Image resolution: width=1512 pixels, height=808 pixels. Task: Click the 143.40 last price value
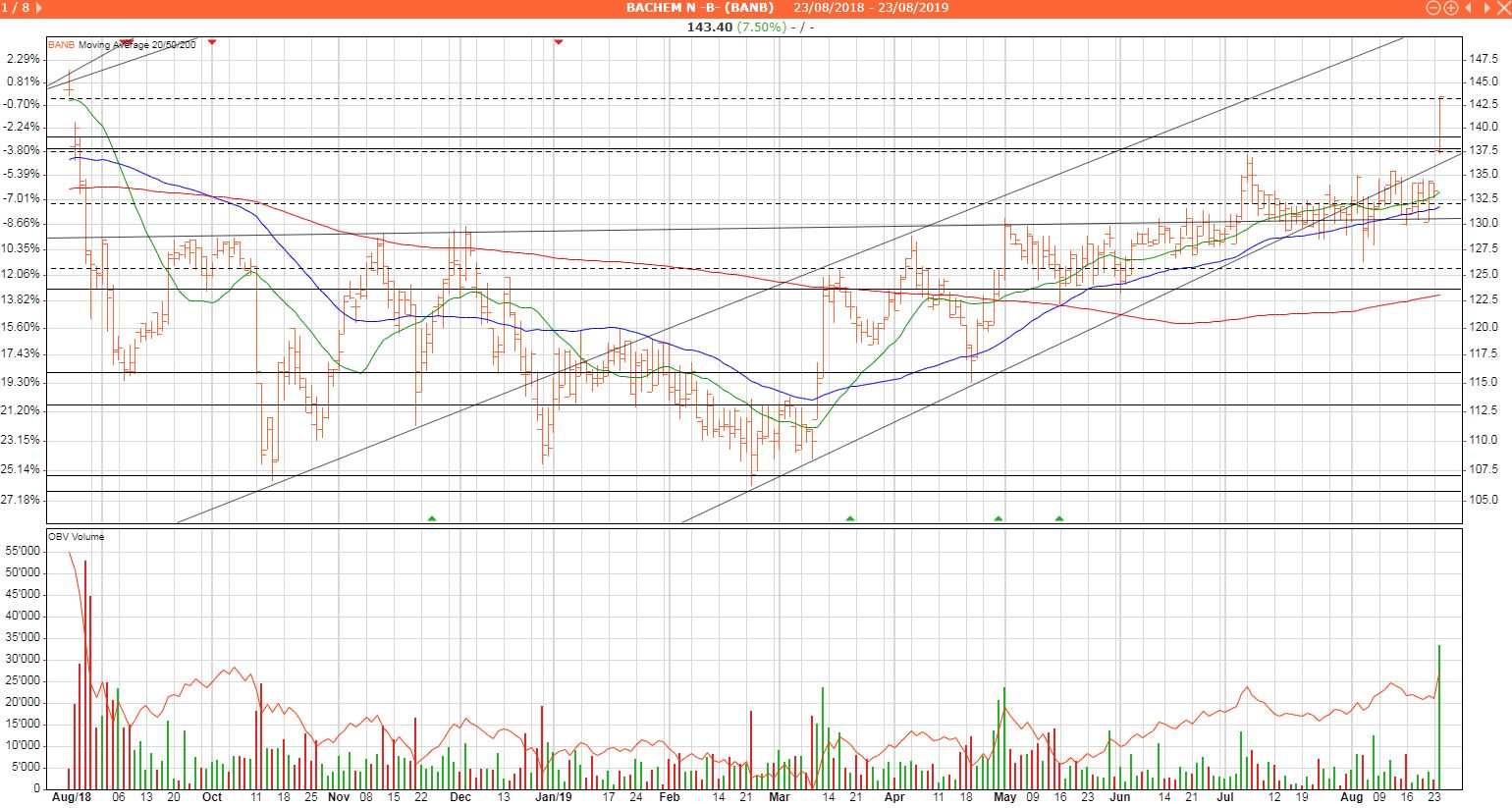710,27
